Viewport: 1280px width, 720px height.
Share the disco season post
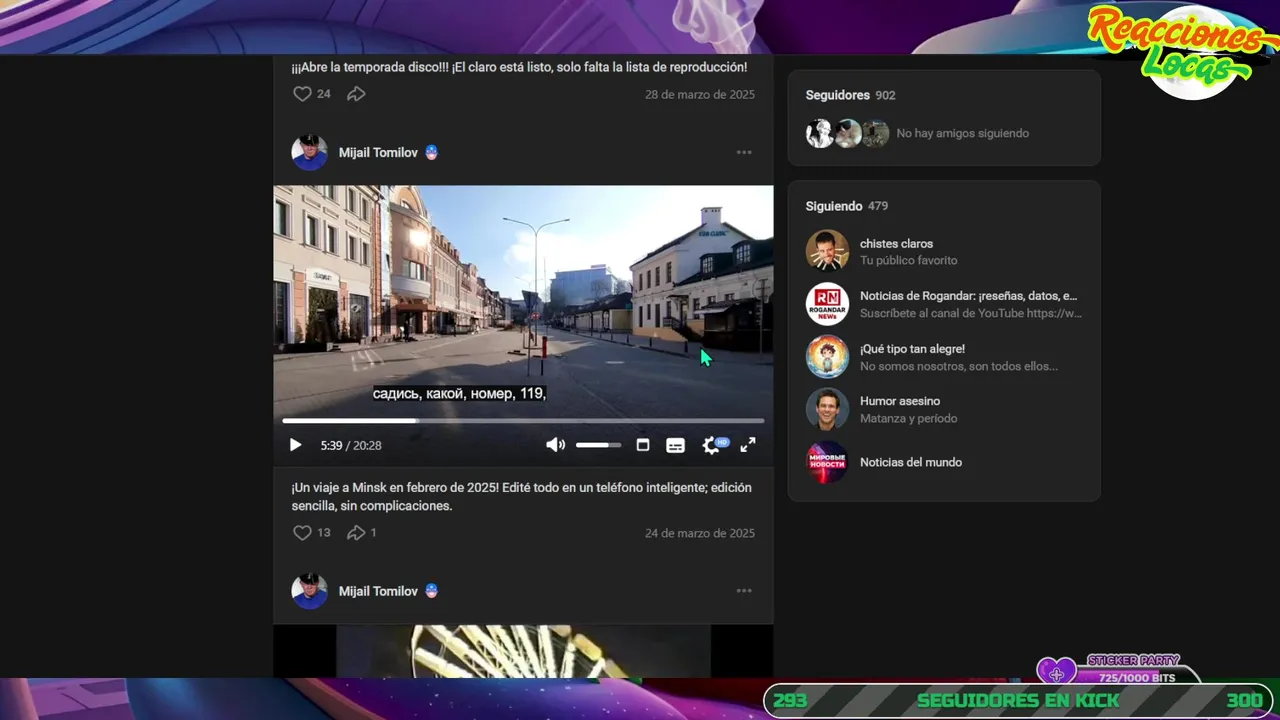click(x=356, y=94)
